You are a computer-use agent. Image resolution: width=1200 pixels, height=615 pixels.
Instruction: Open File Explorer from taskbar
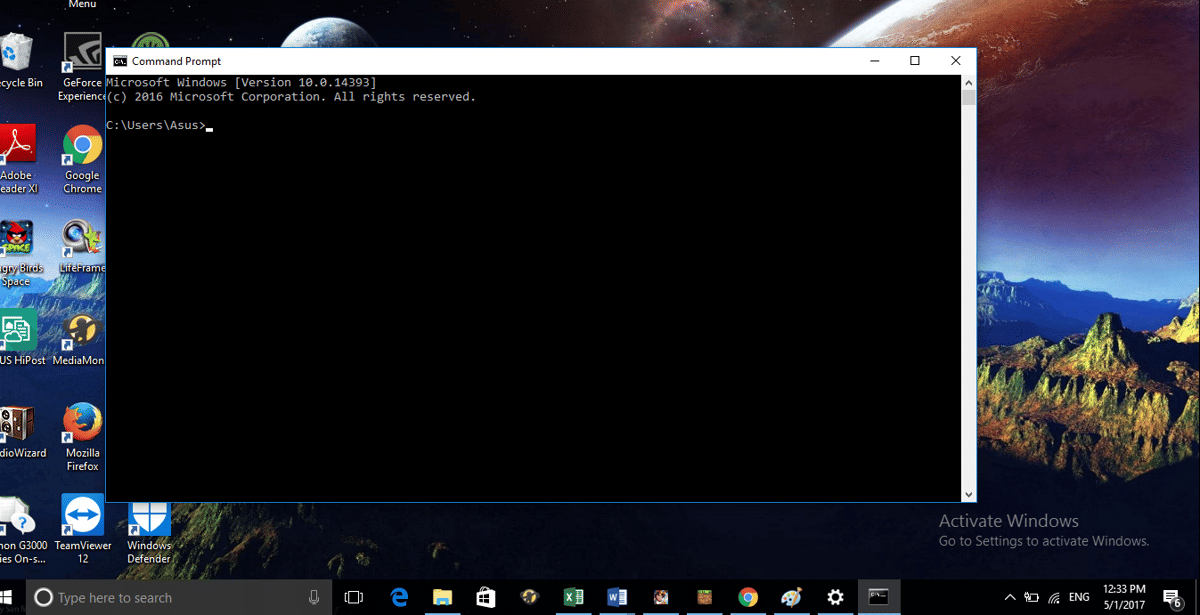tap(443, 597)
